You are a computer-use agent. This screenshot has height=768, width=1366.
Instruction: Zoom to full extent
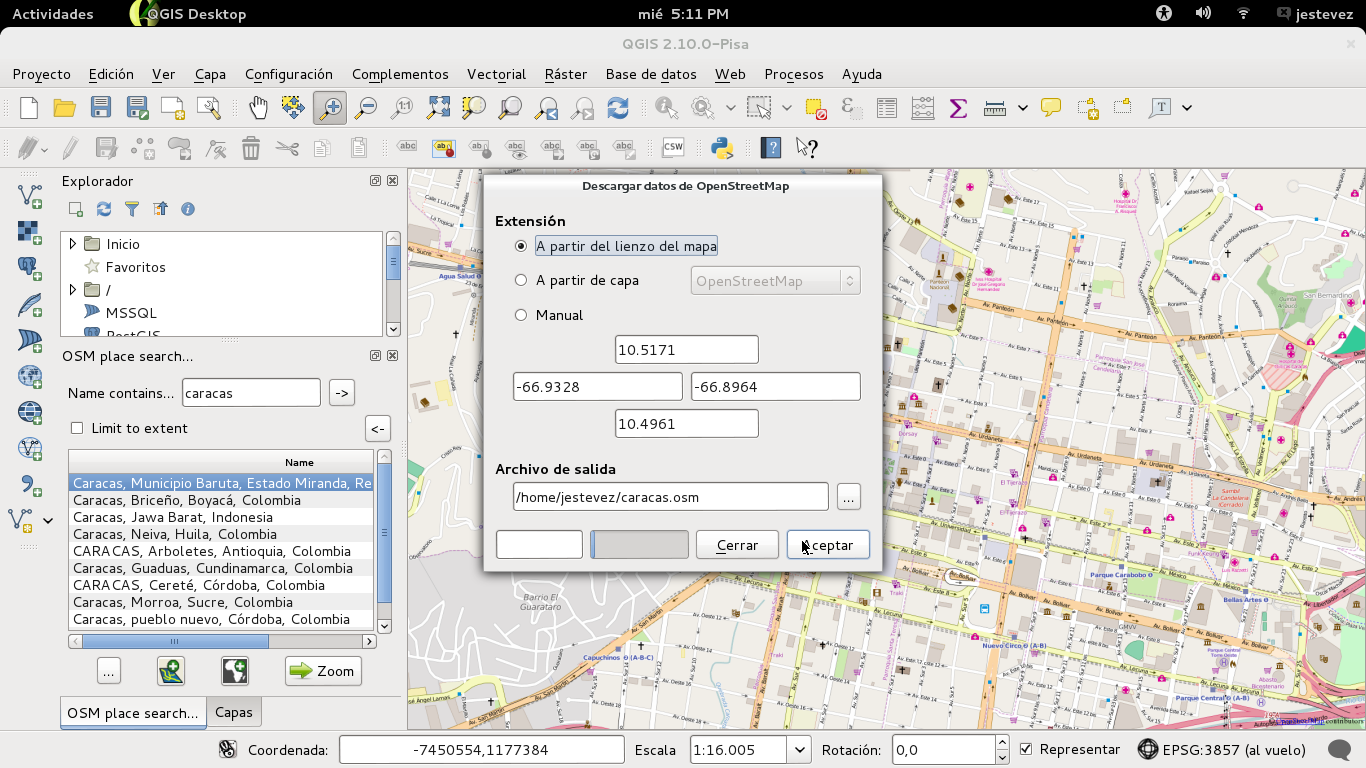(x=438, y=108)
